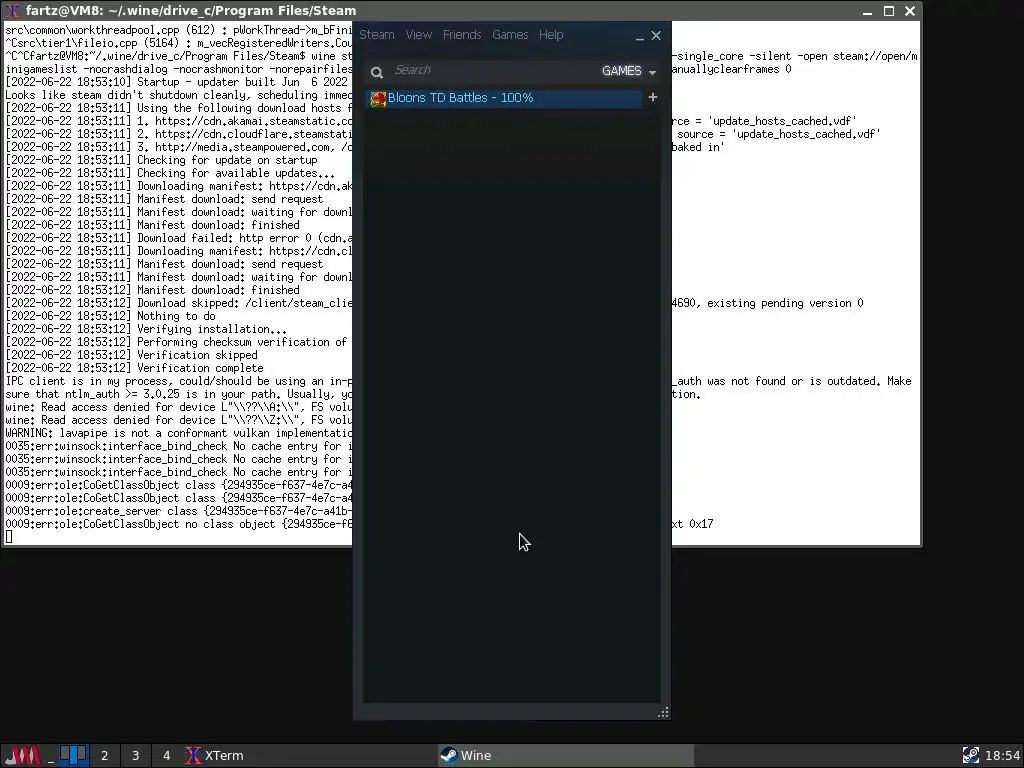Click the XTerm window title text
Viewport: 1024px width, 768px height.
click(191, 10)
